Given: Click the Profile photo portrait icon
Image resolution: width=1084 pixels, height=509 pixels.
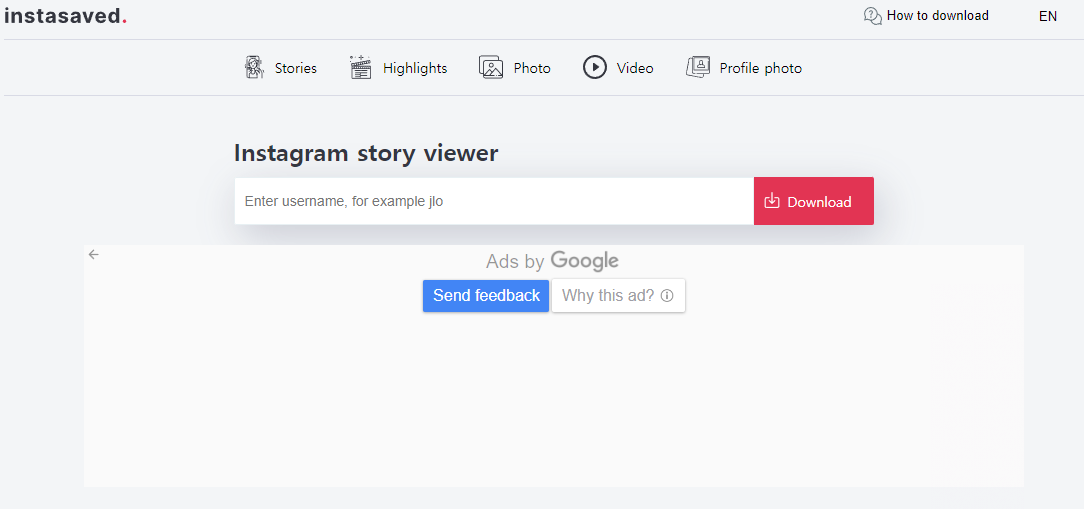Looking at the screenshot, I should pyautogui.click(x=698, y=67).
